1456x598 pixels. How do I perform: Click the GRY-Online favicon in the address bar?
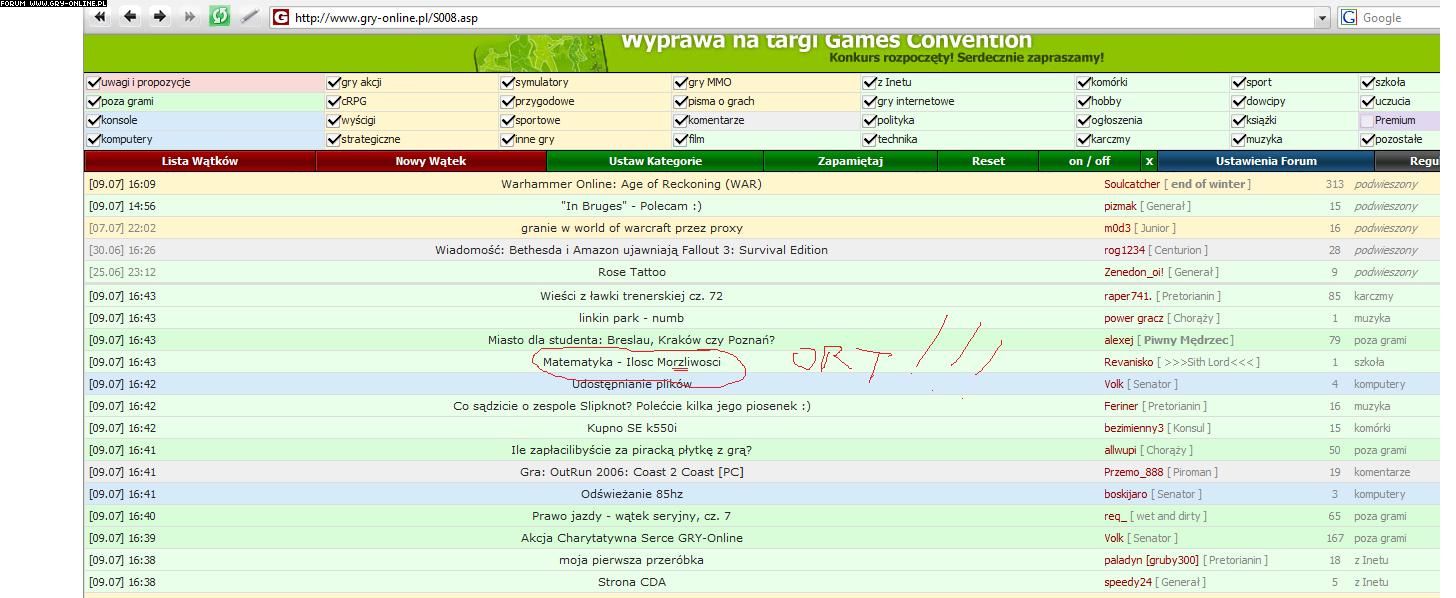click(x=281, y=17)
